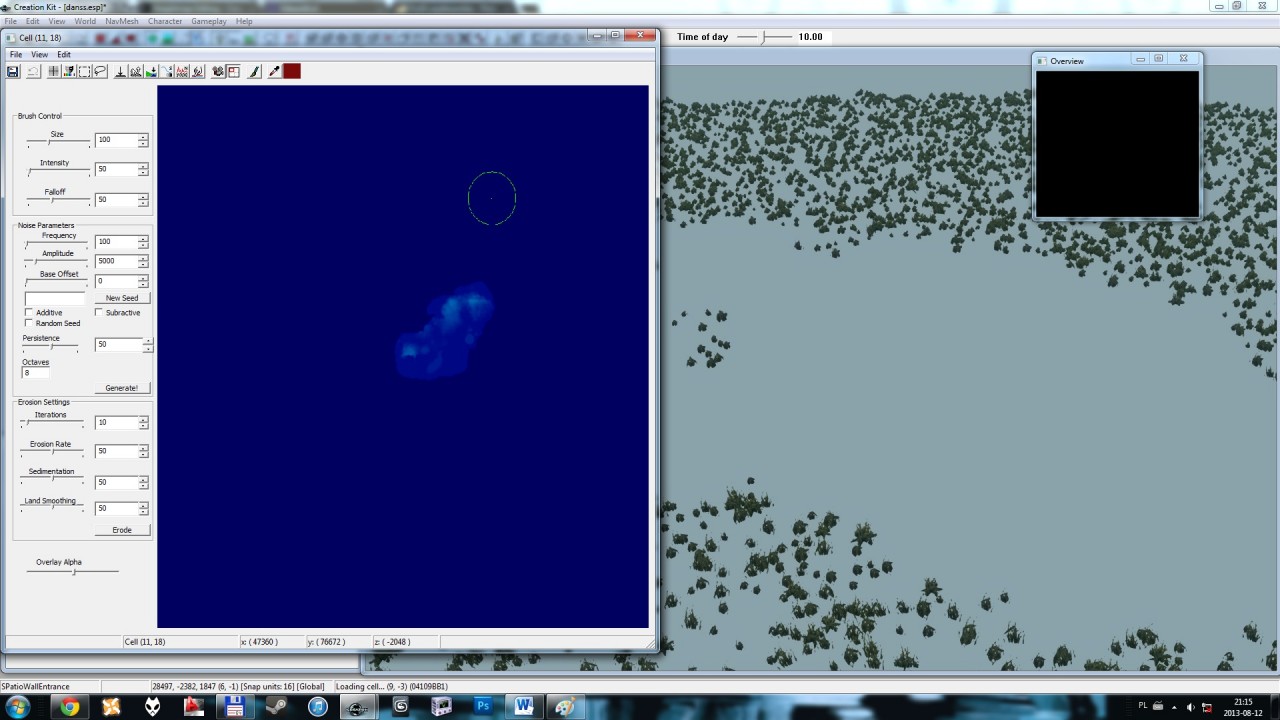Click the dark red color swatch
The image size is (1280, 720).
(x=292, y=71)
